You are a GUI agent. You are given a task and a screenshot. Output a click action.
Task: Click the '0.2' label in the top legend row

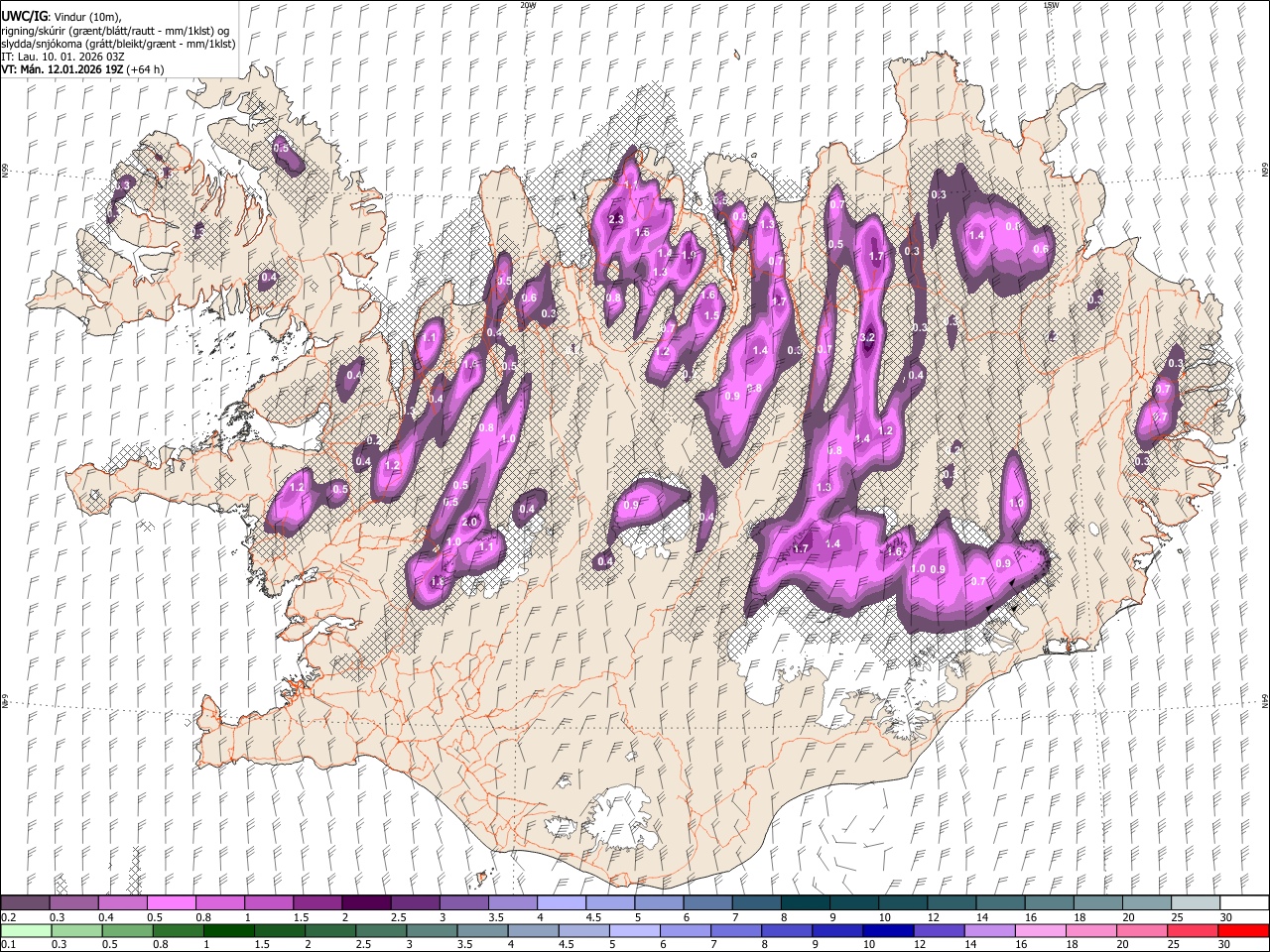pos(8,917)
